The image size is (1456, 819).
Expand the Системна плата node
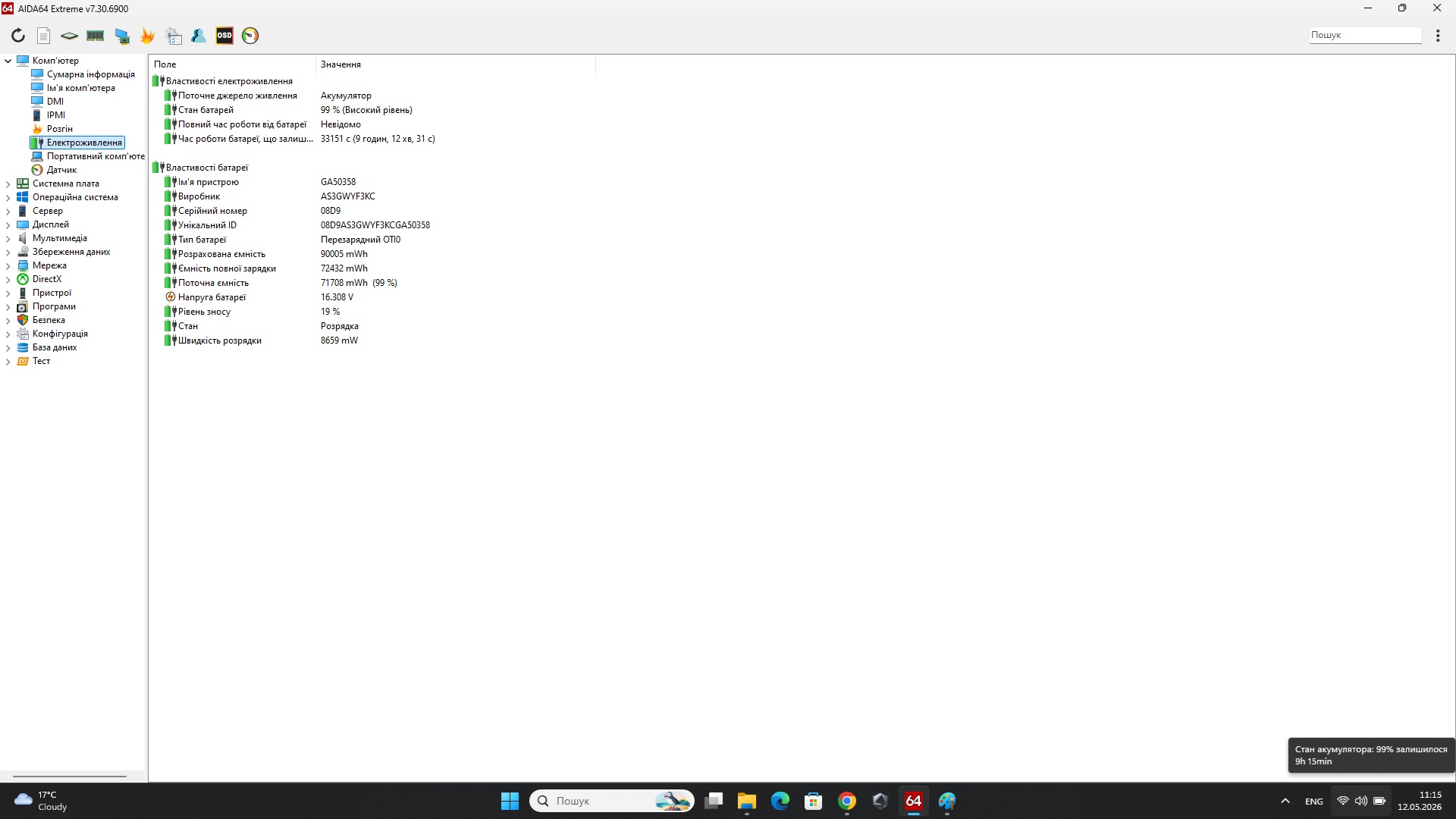click(x=8, y=184)
